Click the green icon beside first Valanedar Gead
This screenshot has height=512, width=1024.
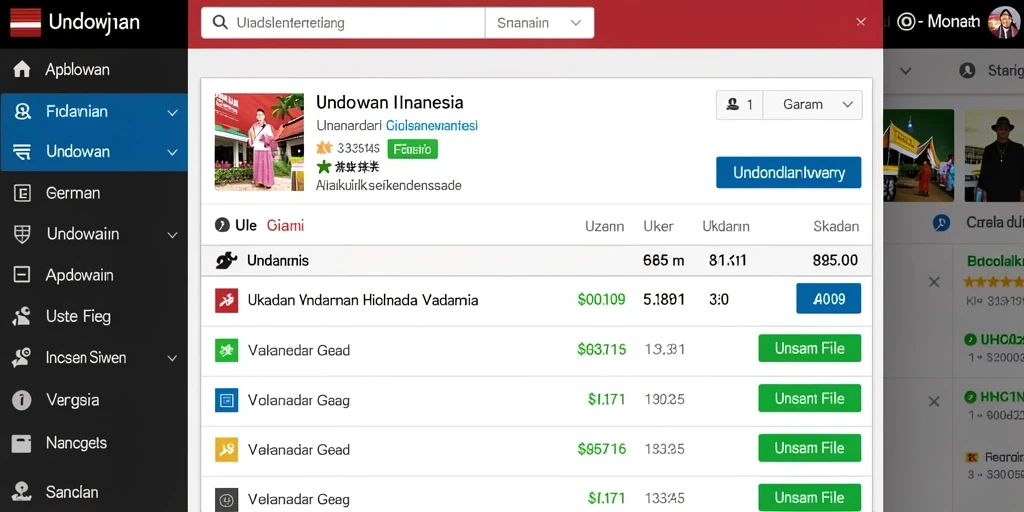coord(227,351)
